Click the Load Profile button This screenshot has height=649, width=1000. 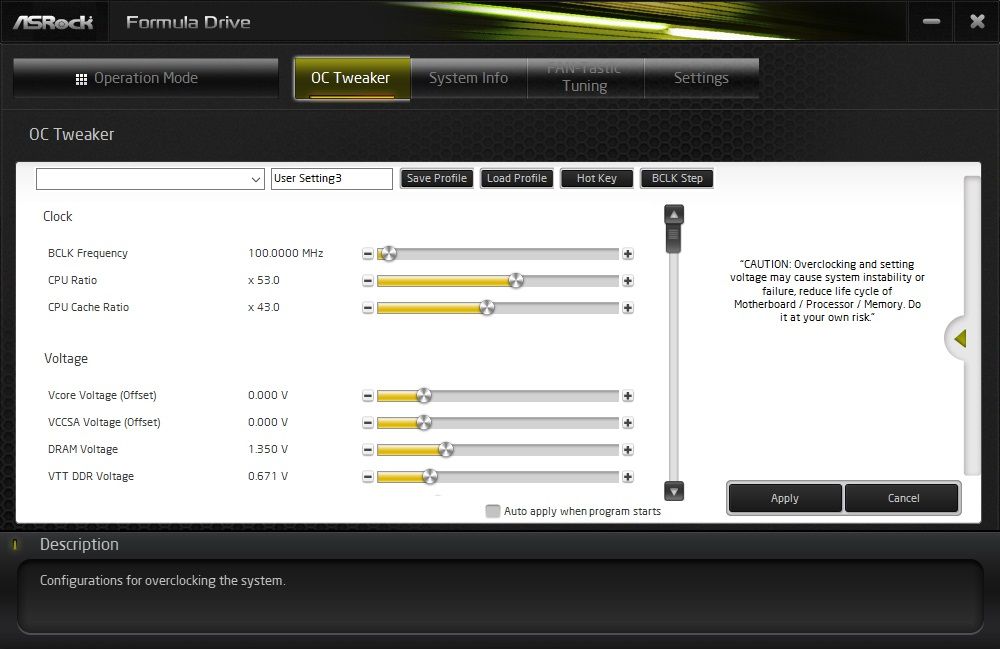coord(517,179)
